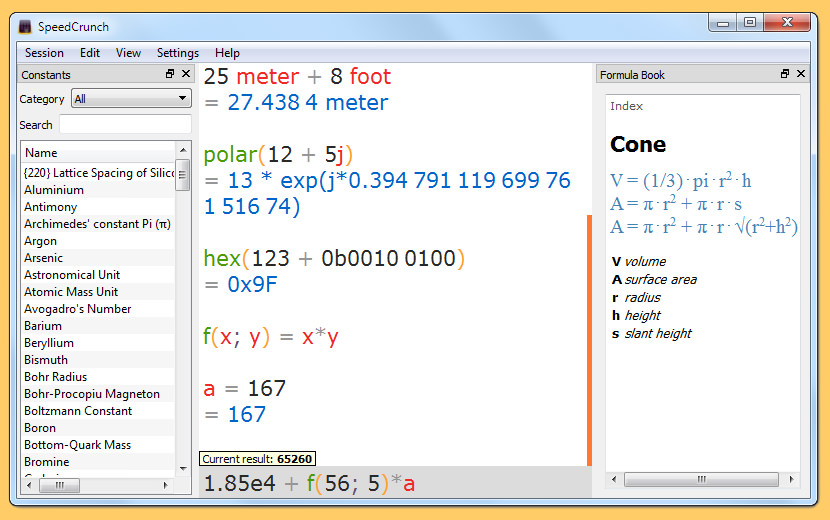The height and width of the screenshot is (520, 830).
Task: Select the Aluminium constant
Action: 98,190
